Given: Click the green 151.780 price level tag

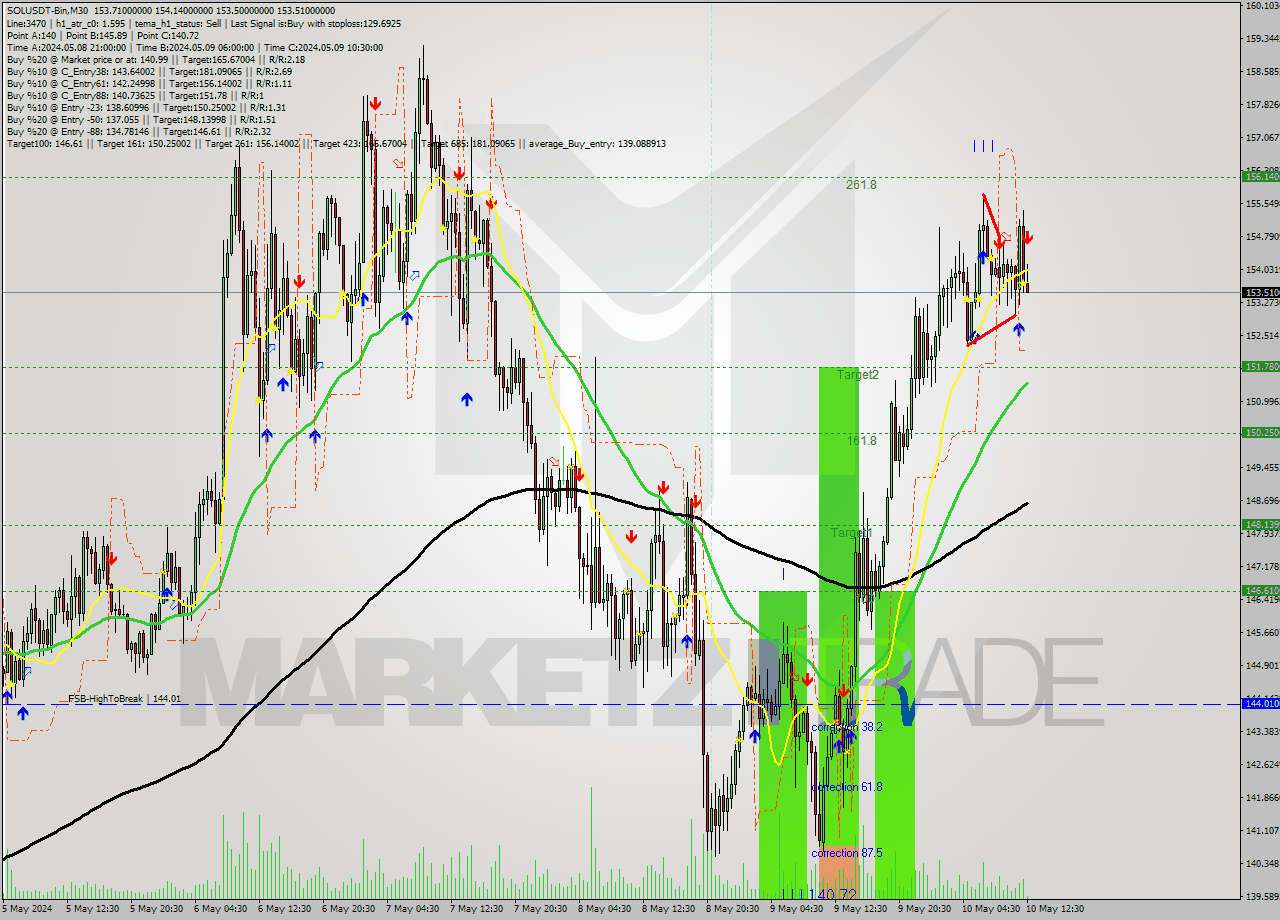Looking at the screenshot, I should [x=1260, y=367].
